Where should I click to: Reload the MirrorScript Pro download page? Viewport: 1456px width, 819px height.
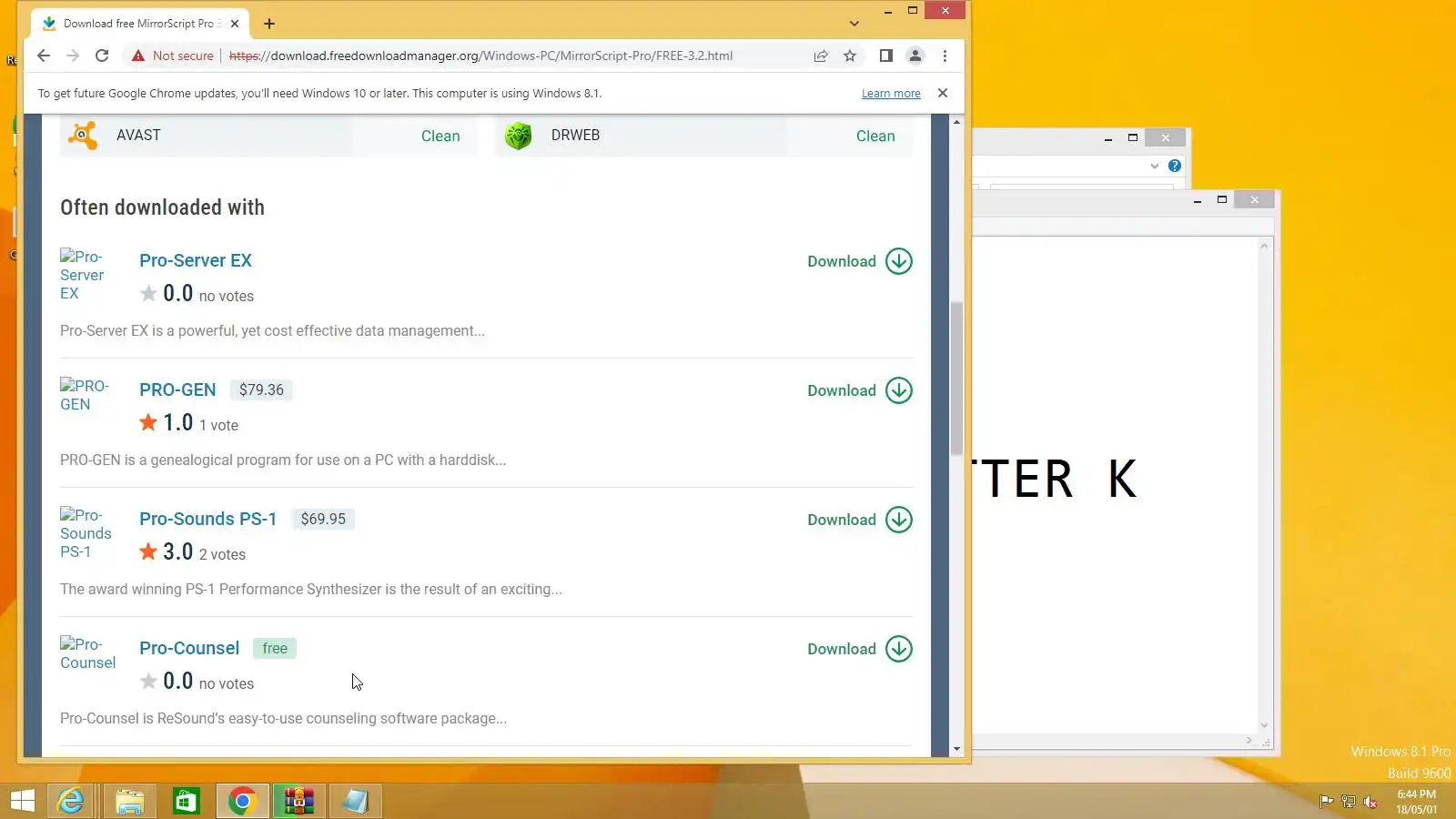pyautogui.click(x=102, y=56)
